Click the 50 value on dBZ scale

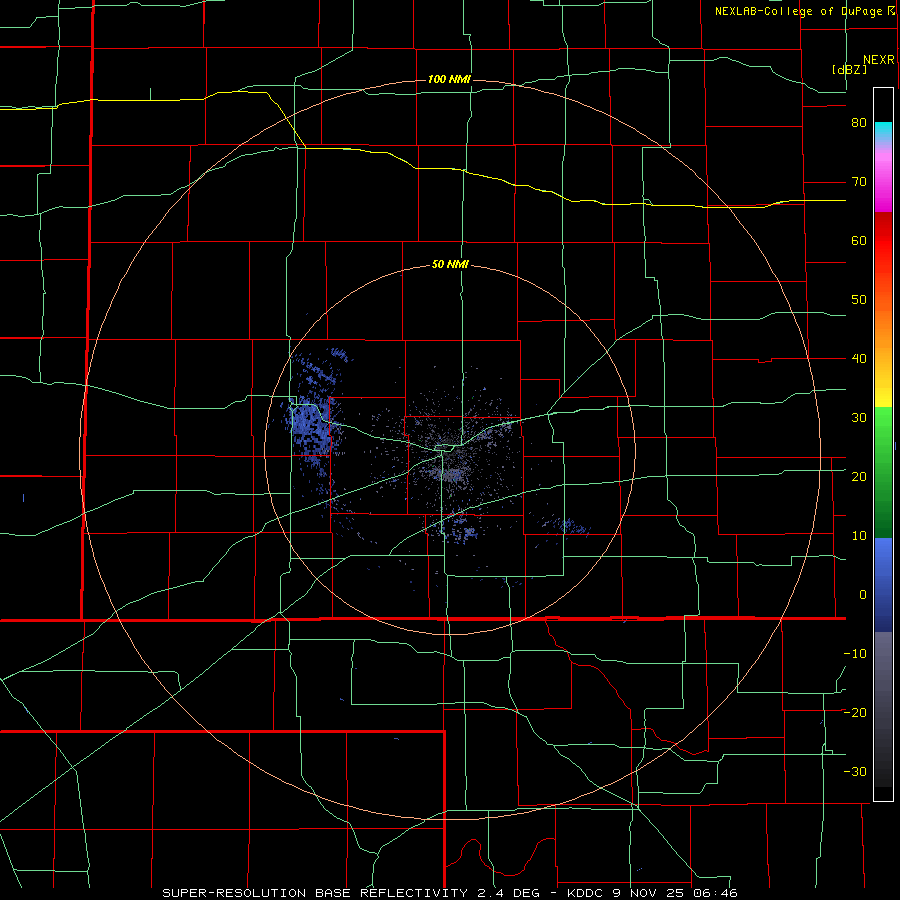[x=859, y=300]
